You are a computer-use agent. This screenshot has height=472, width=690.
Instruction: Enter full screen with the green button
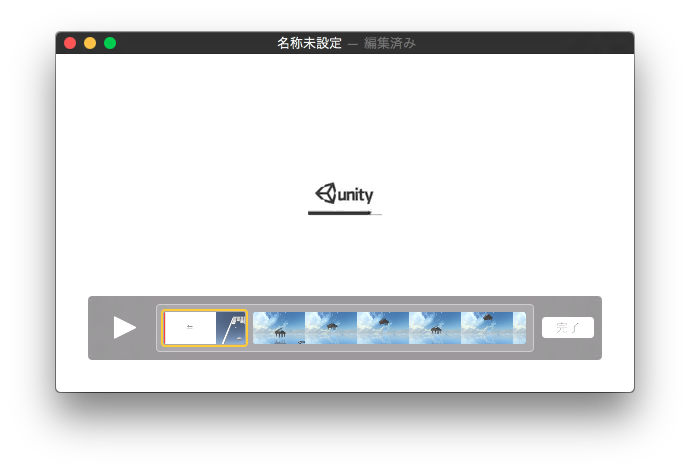click(x=110, y=43)
